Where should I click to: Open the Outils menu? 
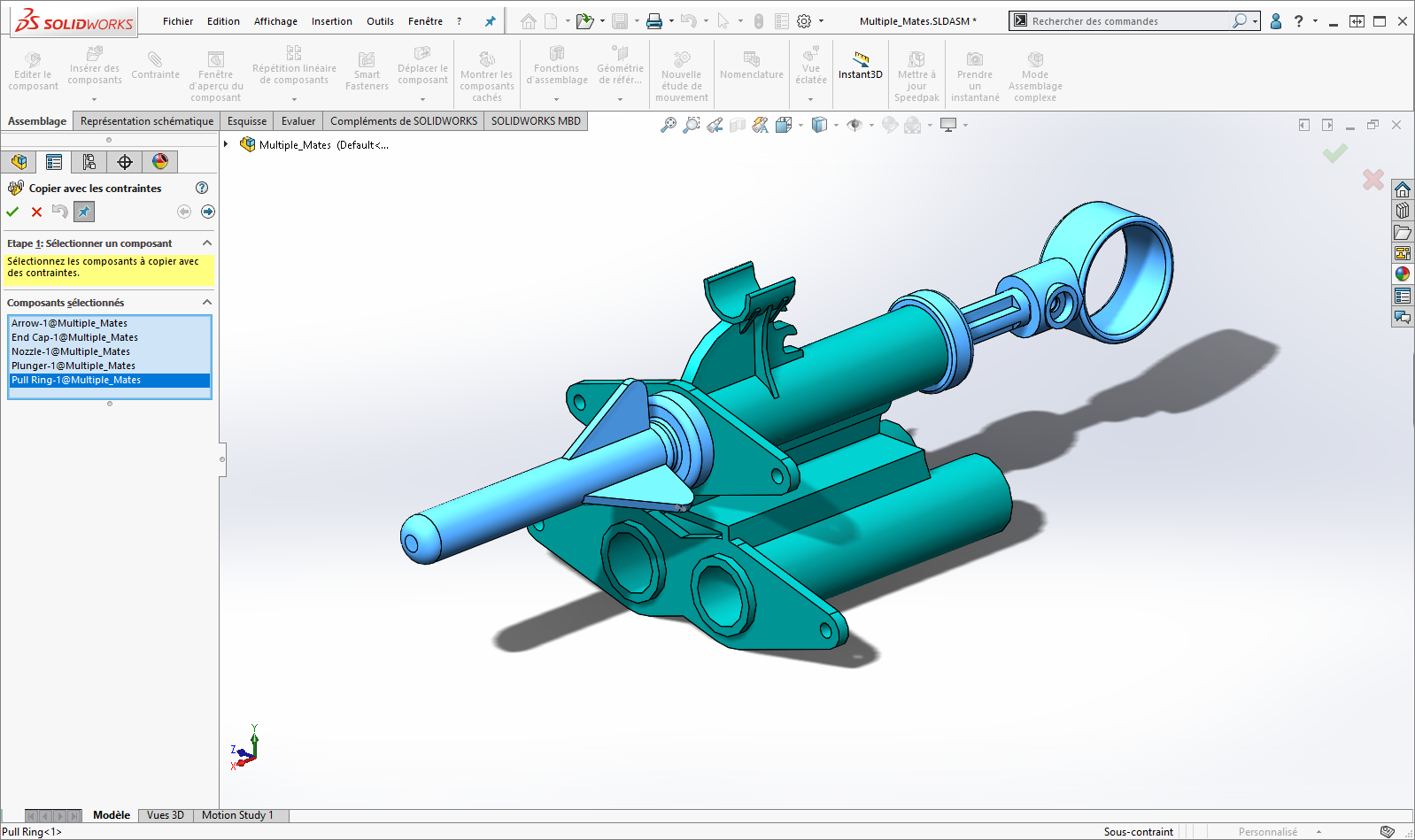380,21
